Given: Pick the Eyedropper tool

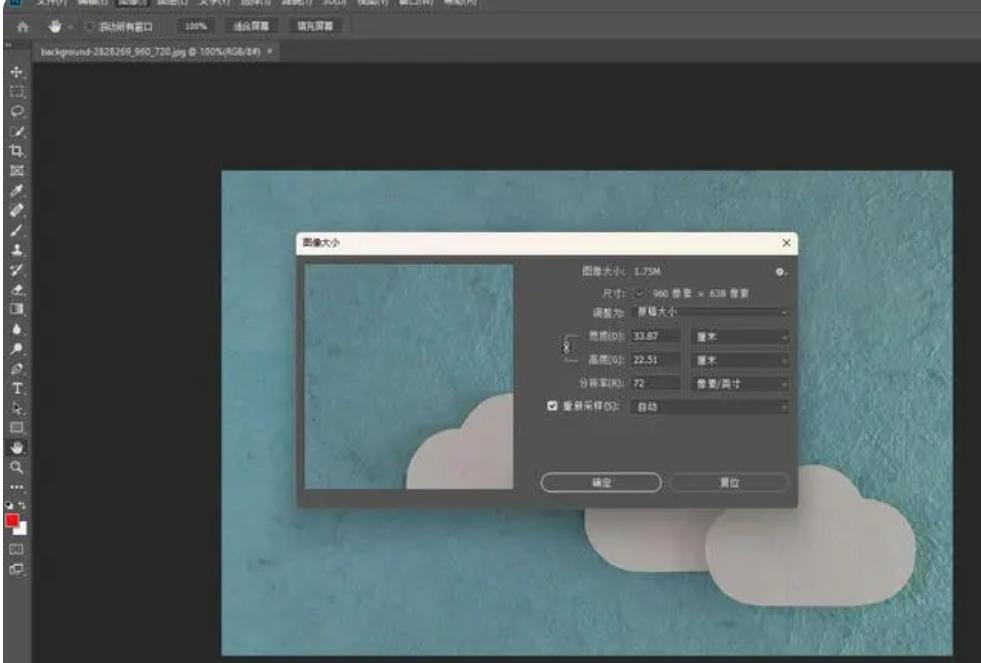Looking at the screenshot, I should pyautogui.click(x=16, y=190).
